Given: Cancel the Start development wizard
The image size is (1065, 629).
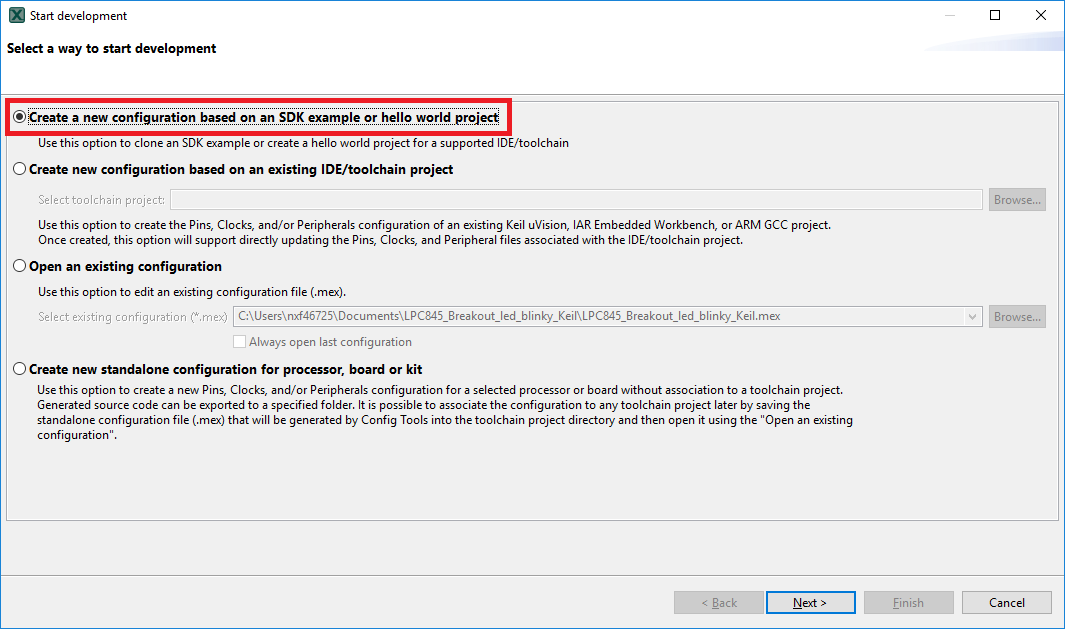Looking at the screenshot, I should 1006,603.
